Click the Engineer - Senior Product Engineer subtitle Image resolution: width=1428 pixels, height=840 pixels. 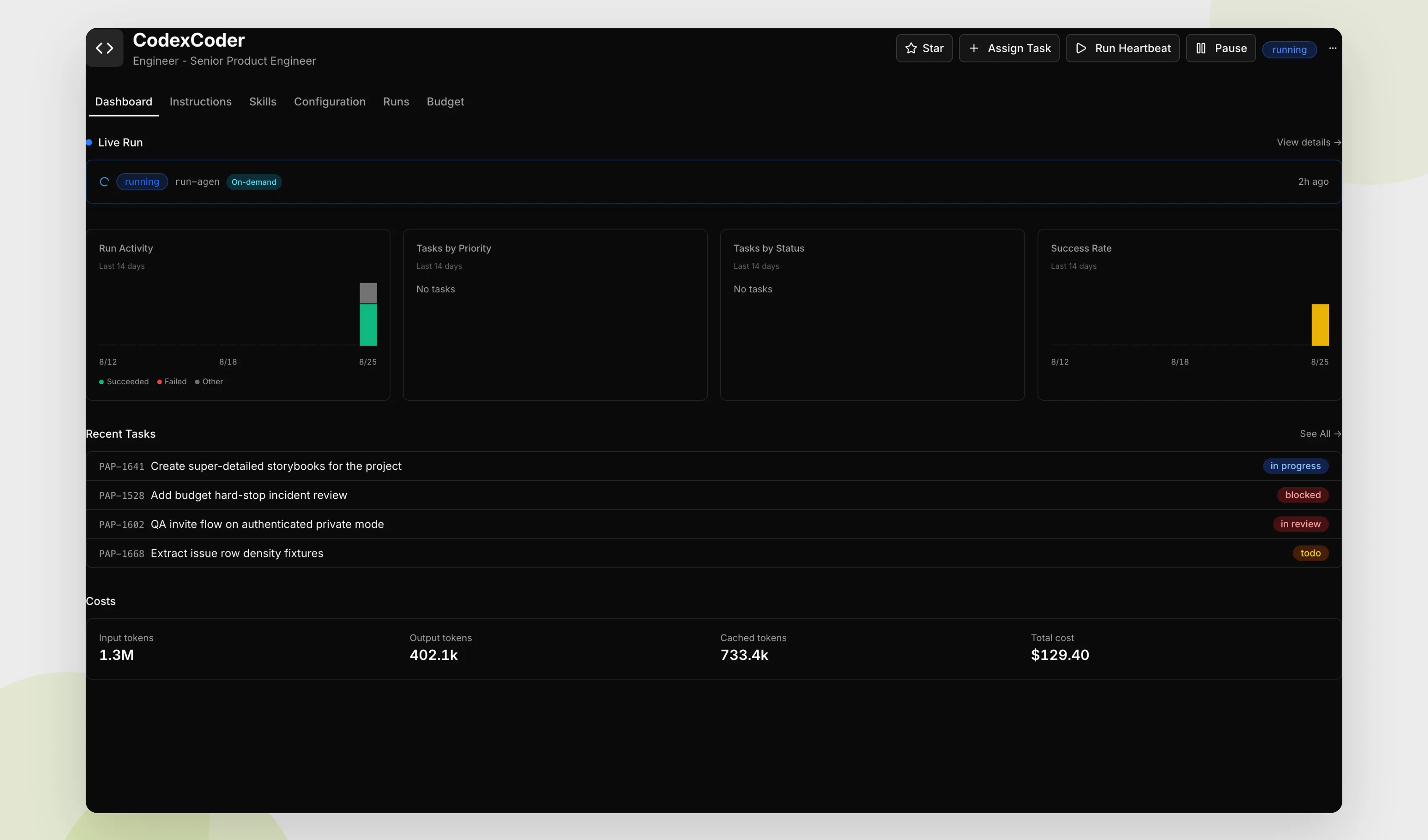click(x=224, y=60)
